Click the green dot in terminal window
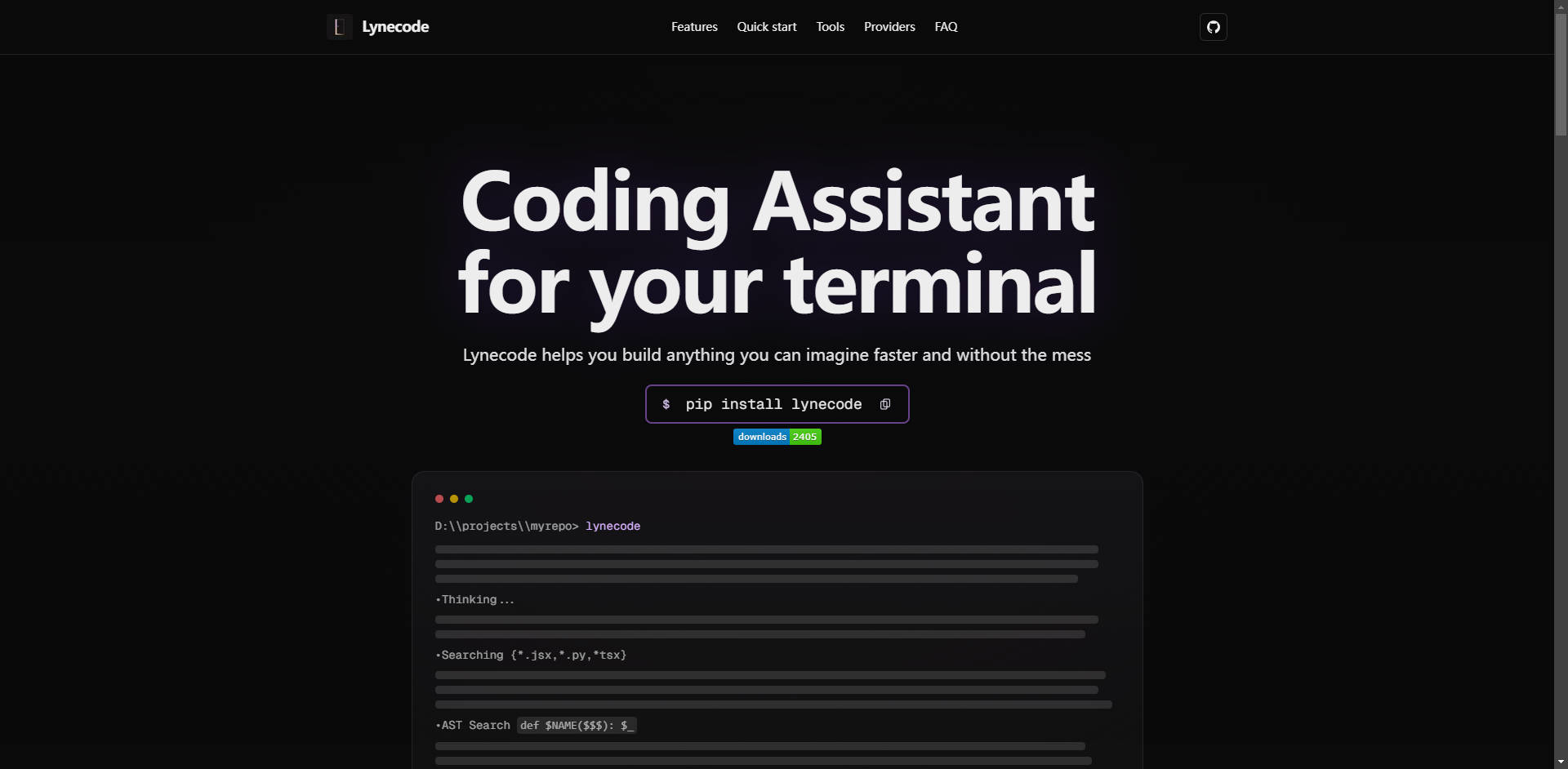The width and height of the screenshot is (1568, 769). point(469,499)
